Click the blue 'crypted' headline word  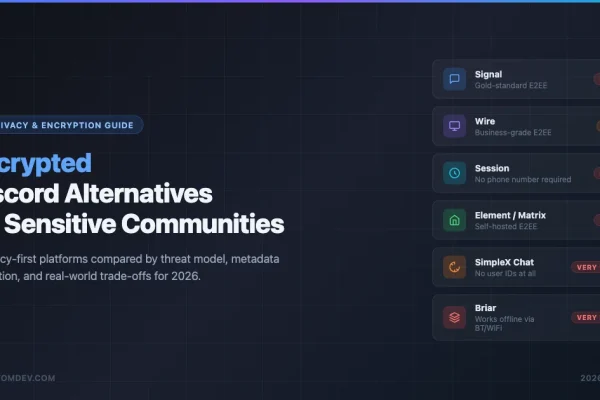point(46,164)
